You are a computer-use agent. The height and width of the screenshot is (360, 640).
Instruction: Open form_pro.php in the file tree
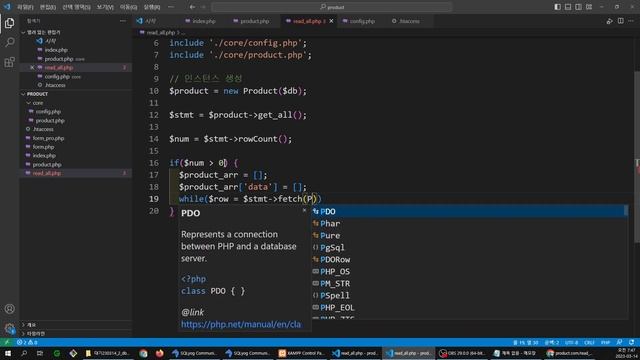(48, 138)
